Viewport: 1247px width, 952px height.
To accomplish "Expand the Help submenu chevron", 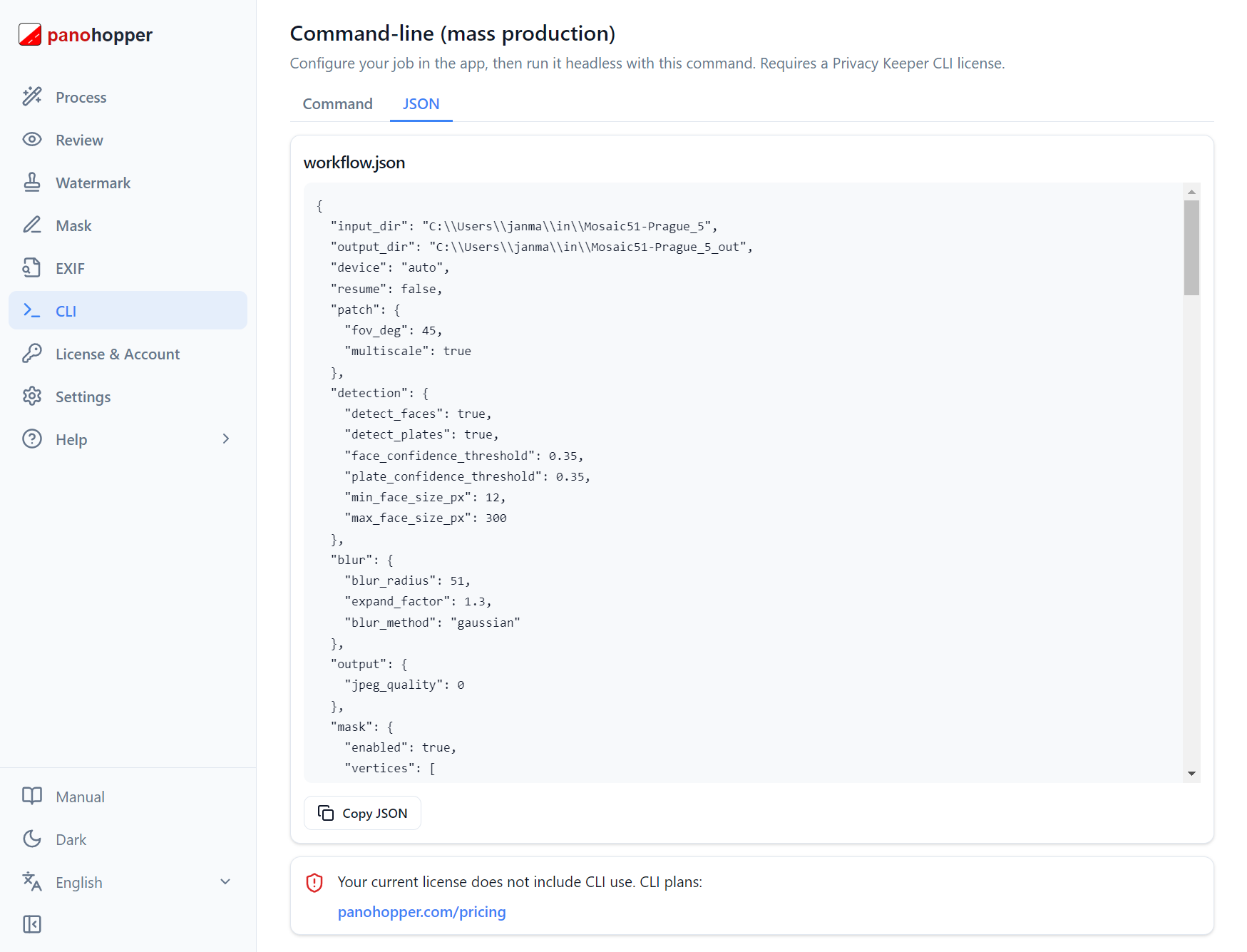I will [x=226, y=439].
